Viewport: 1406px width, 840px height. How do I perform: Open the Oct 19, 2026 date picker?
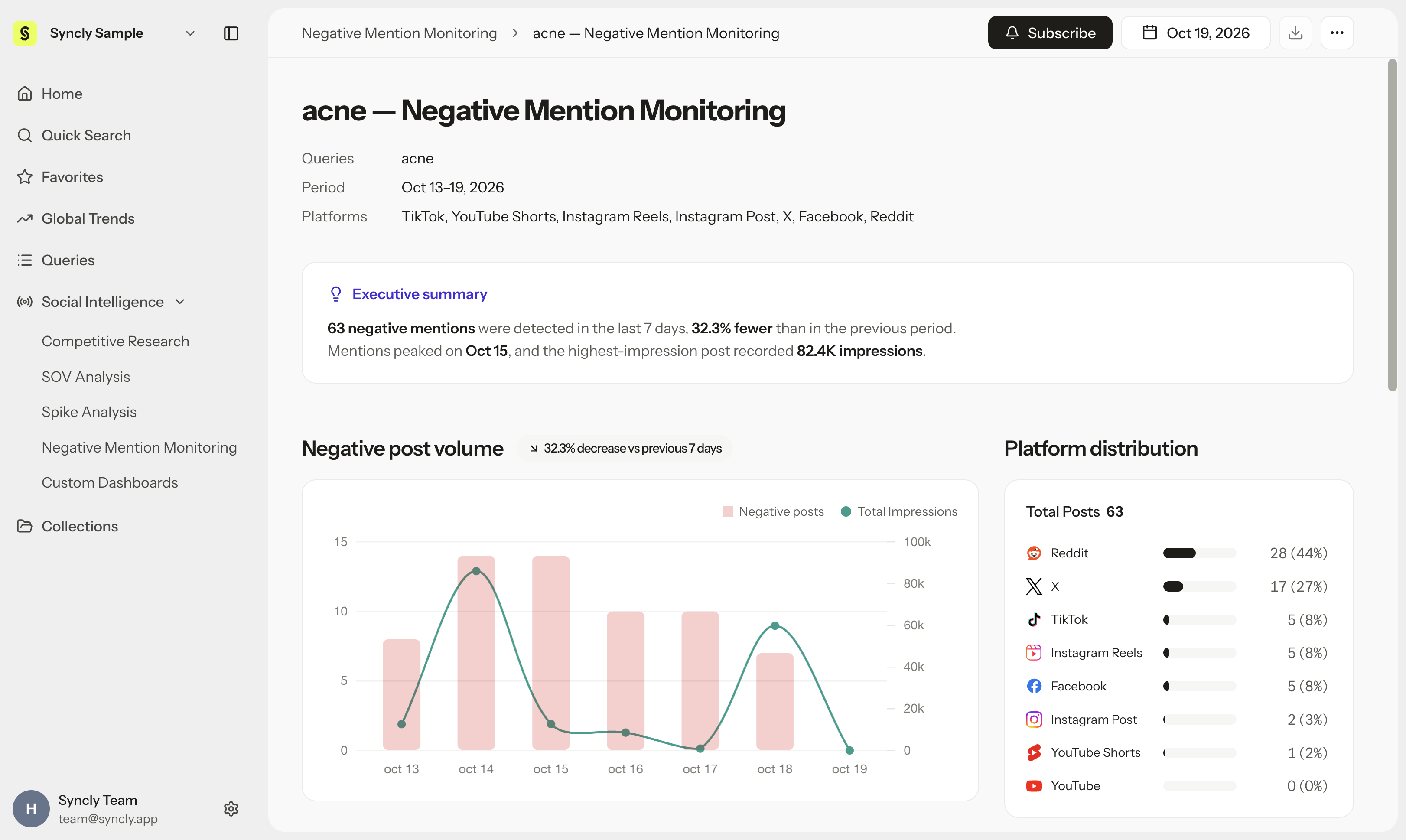(x=1195, y=33)
